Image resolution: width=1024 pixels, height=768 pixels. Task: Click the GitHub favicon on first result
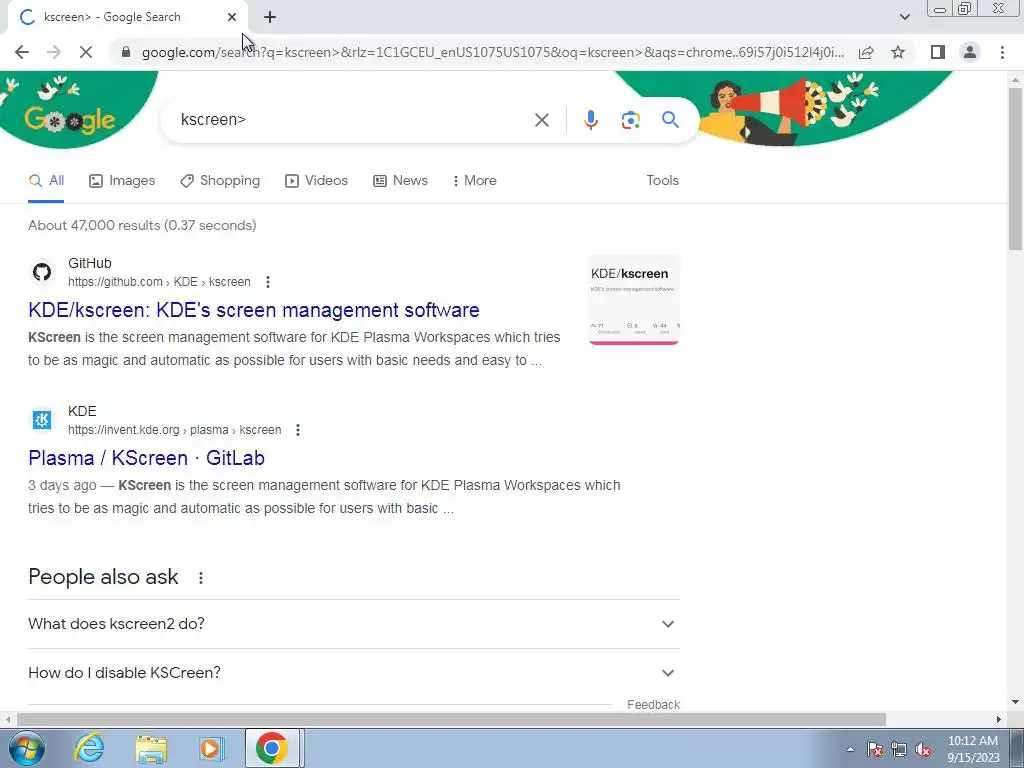42,272
